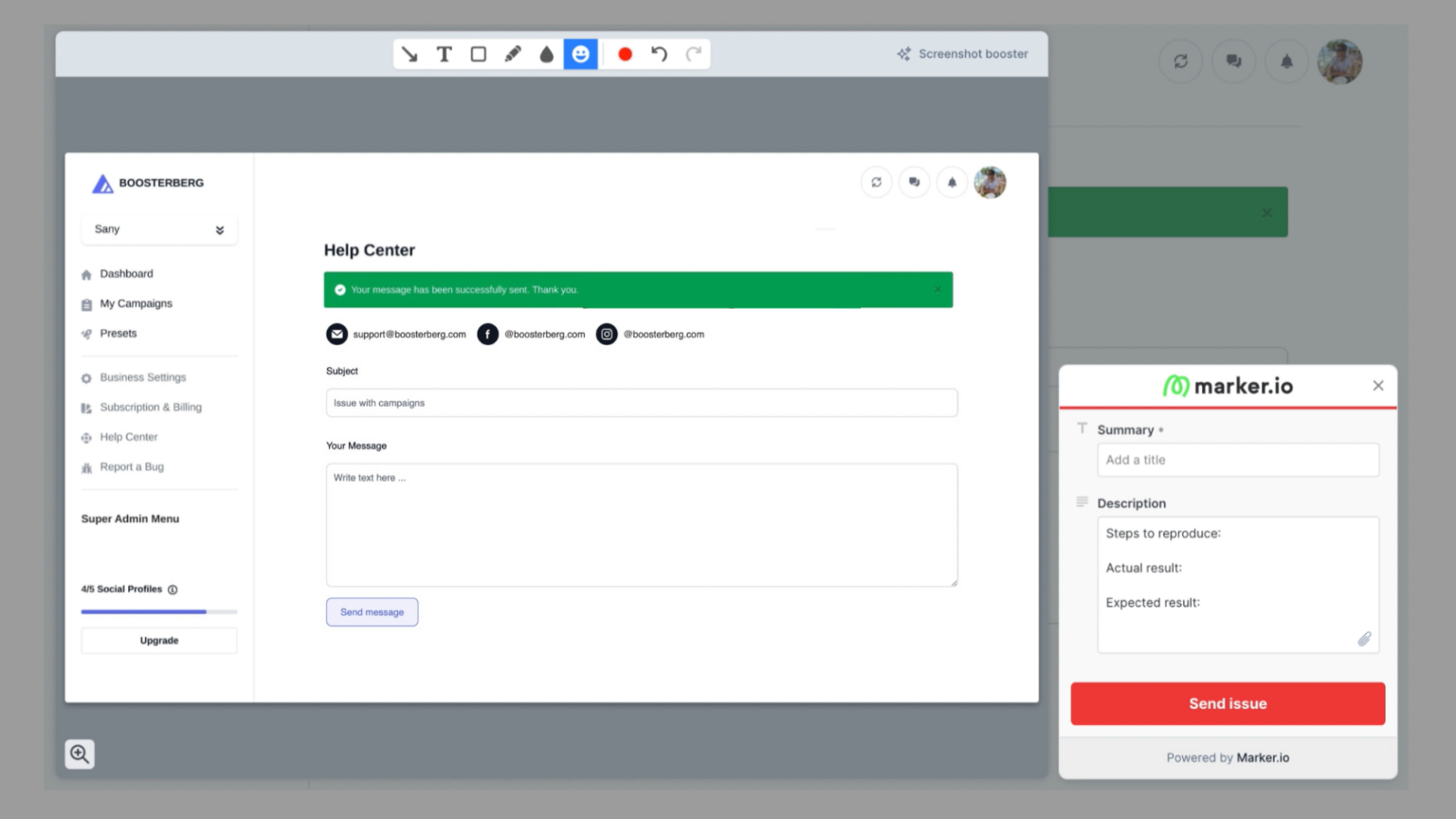Choose the rectangle shape tool
This screenshot has height=819, width=1456.
point(479,54)
